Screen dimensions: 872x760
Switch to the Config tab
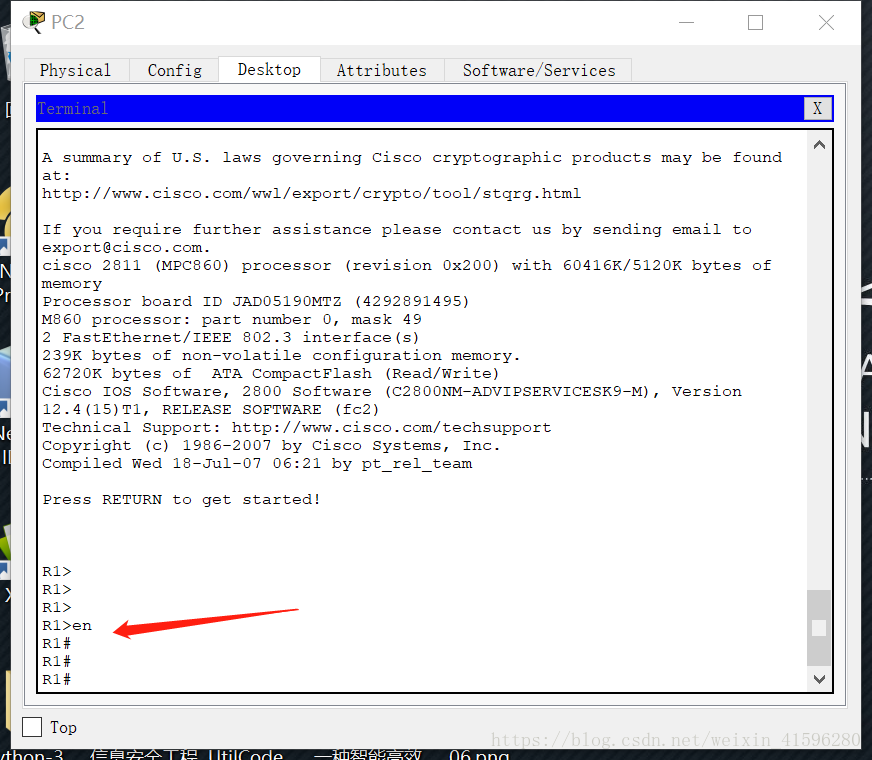coord(175,71)
